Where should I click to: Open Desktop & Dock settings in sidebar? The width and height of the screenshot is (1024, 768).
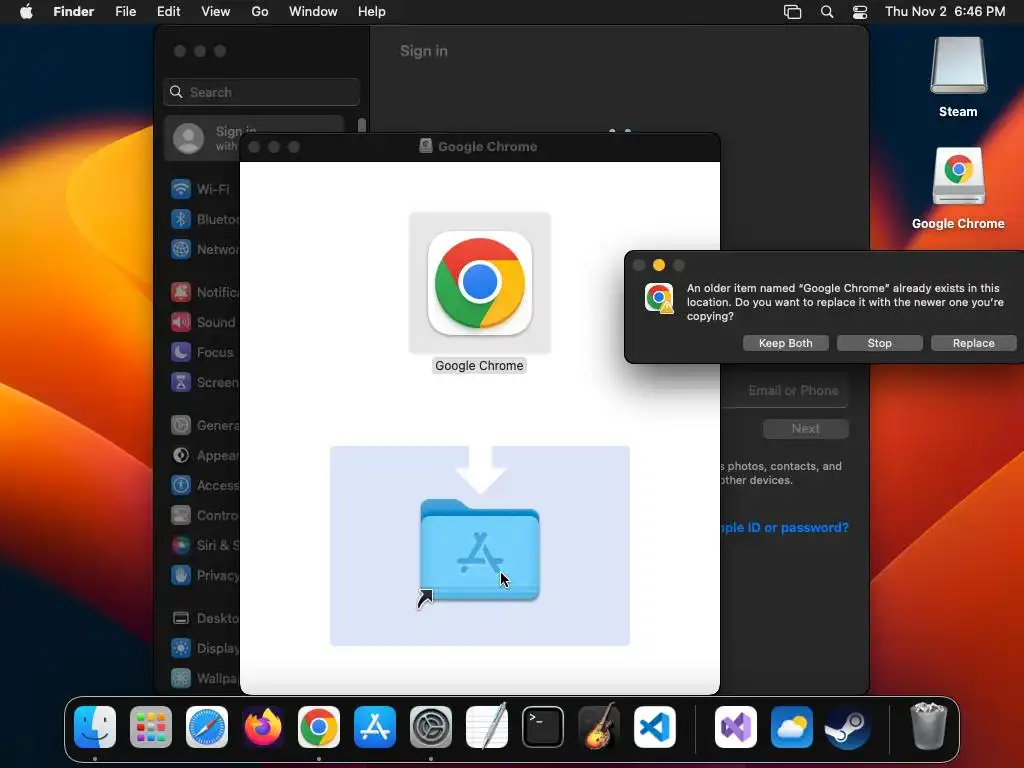[204, 618]
